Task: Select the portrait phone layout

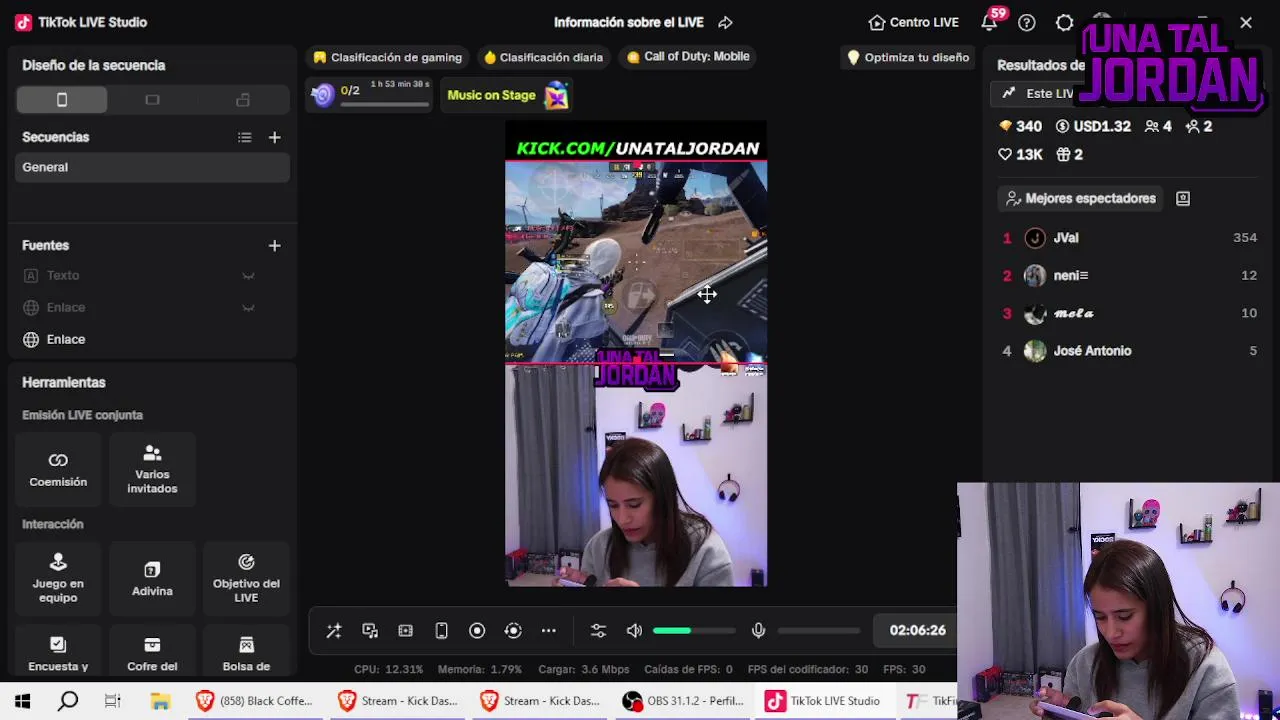Action: pos(62,100)
